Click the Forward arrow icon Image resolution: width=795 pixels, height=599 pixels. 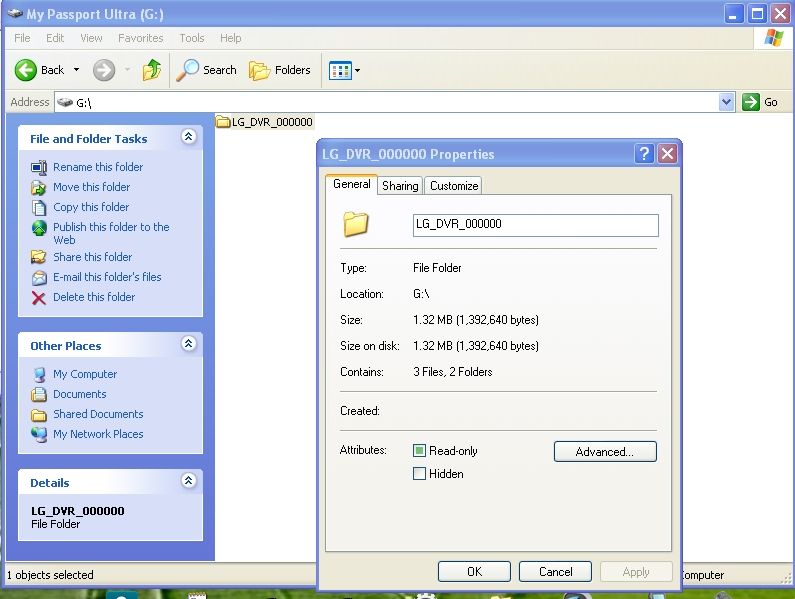click(x=104, y=70)
